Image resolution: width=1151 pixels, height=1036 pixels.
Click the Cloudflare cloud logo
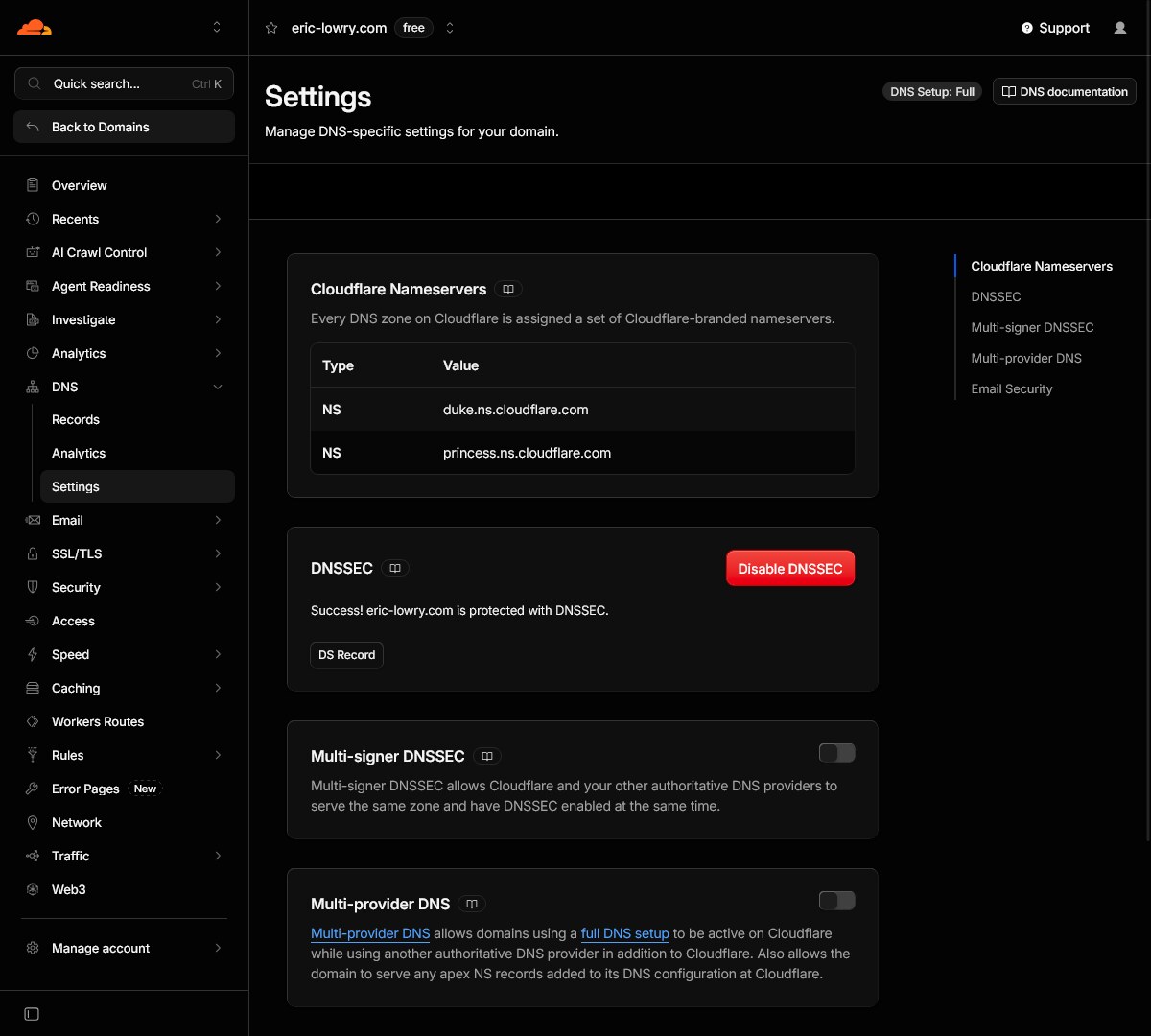pos(35,27)
